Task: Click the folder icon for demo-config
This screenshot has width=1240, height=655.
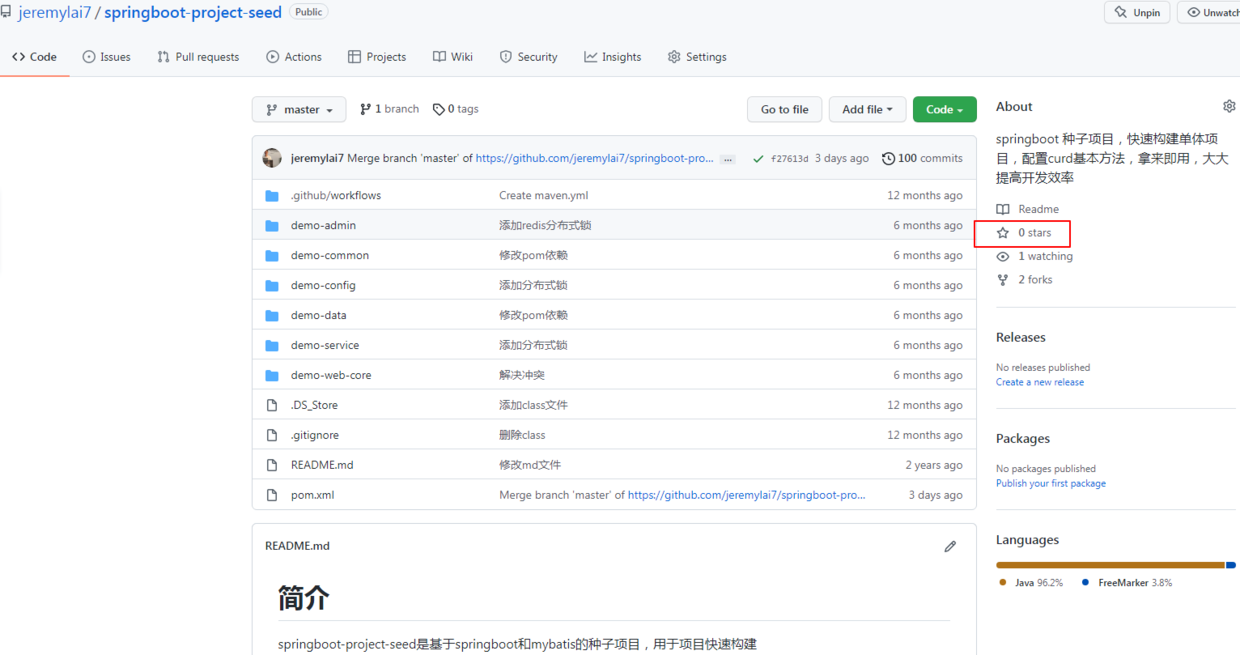Action: coord(272,285)
